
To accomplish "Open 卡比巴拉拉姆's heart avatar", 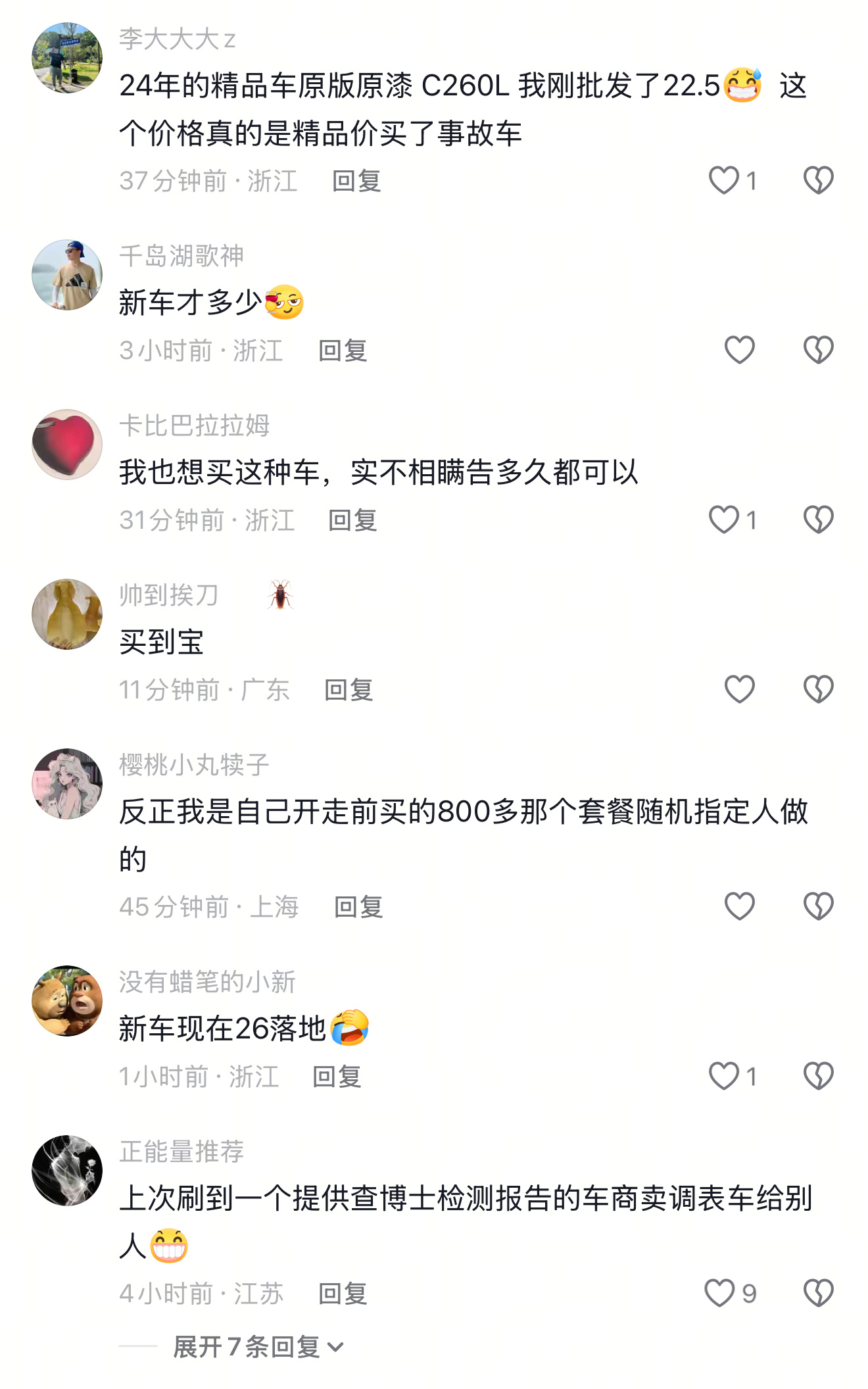I will tap(67, 445).
